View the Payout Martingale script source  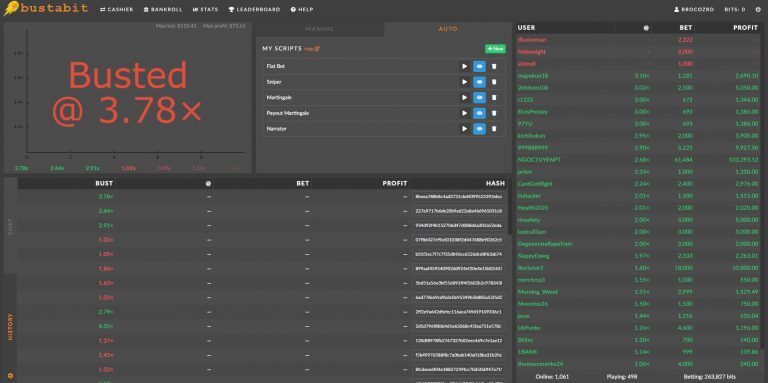click(x=480, y=113)
